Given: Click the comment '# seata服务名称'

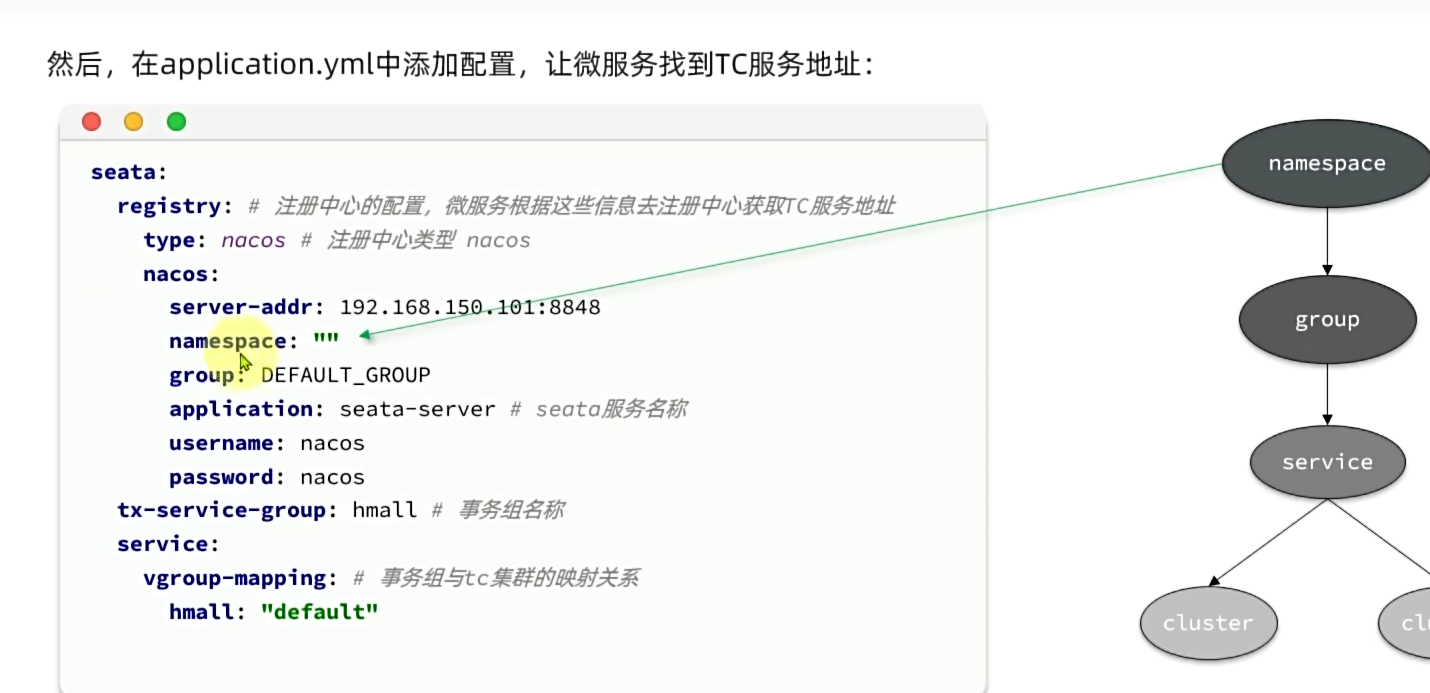Looking at the screenshot, I should (x=597, y=409).
